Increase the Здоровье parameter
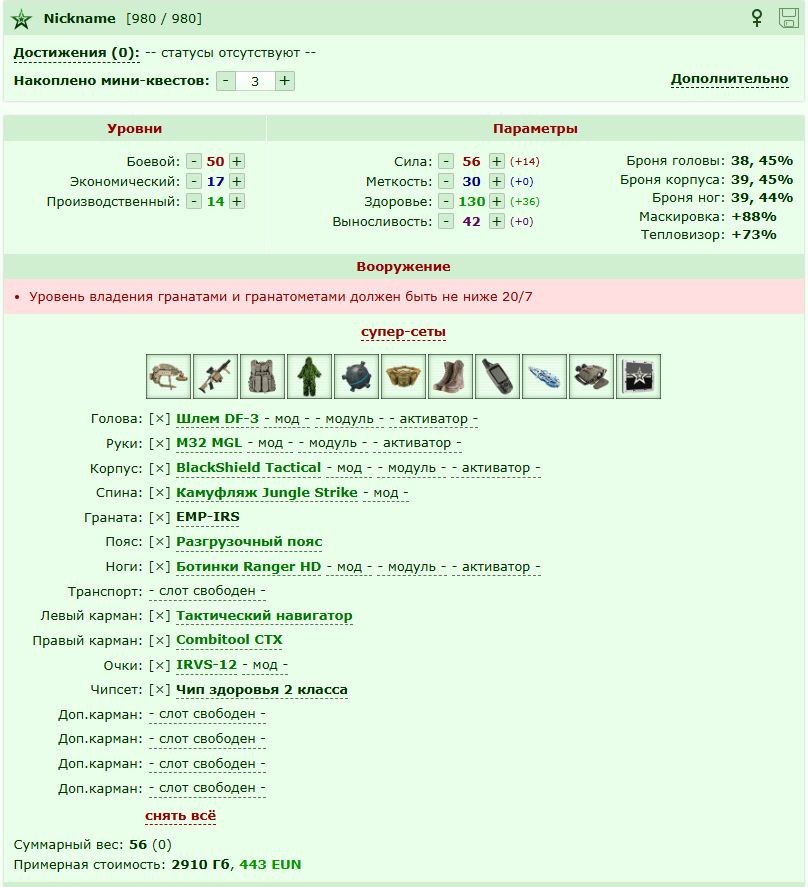Screen dimensions: 808x887 [496, 201]
